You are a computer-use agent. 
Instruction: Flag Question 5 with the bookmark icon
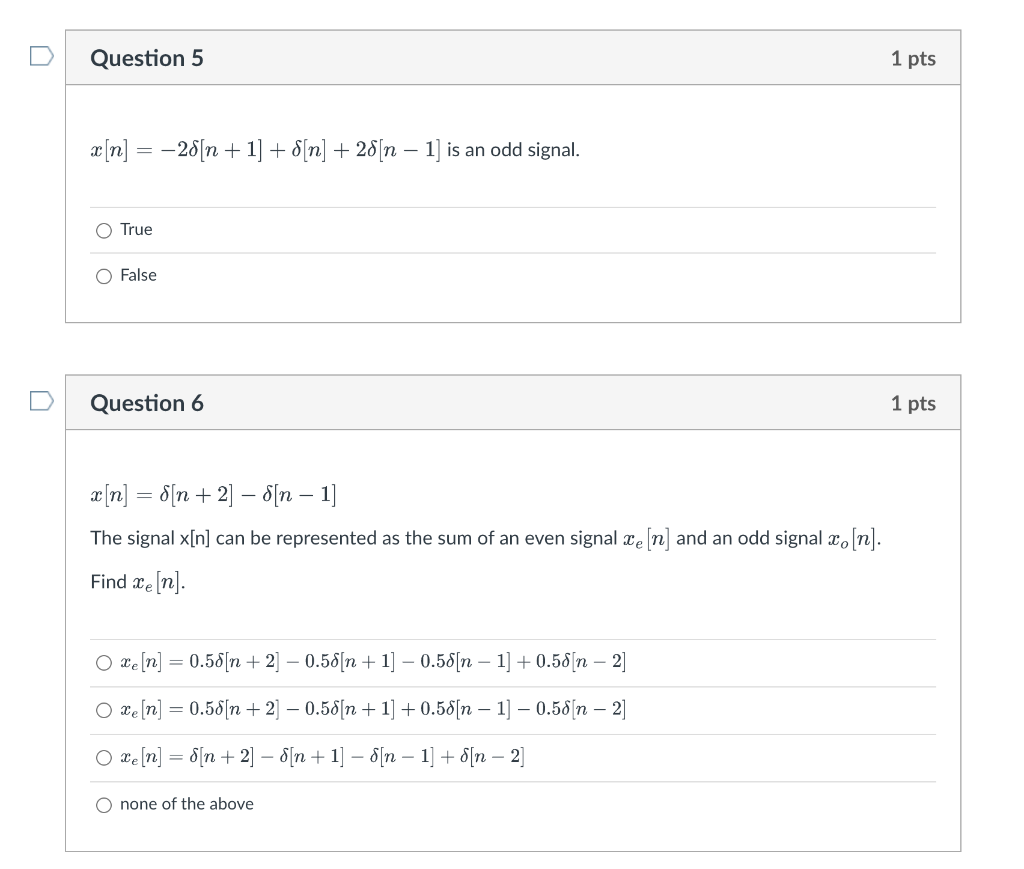click(42, 56)
